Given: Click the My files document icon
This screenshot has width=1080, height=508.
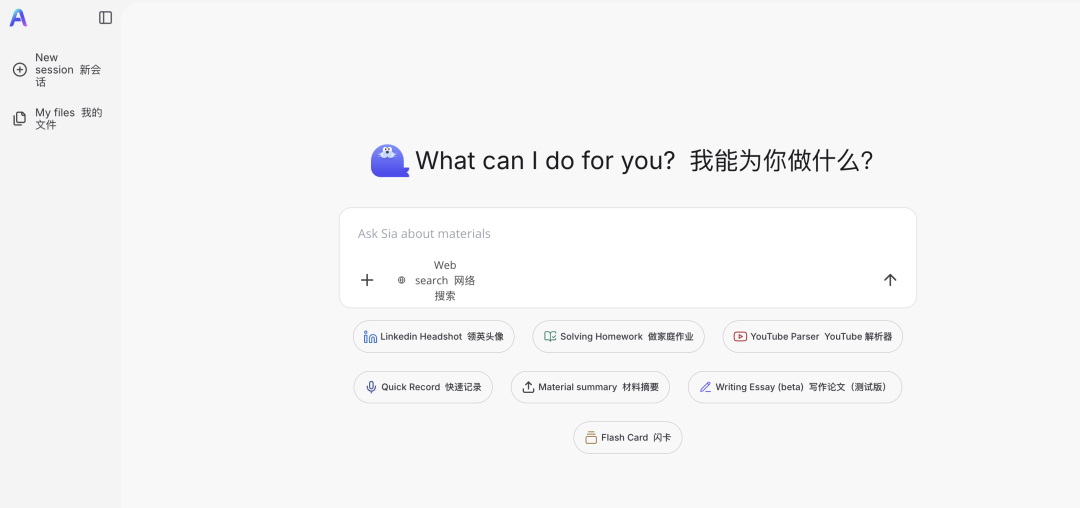Looking at the screenshot, I should [x=20, y=119].
